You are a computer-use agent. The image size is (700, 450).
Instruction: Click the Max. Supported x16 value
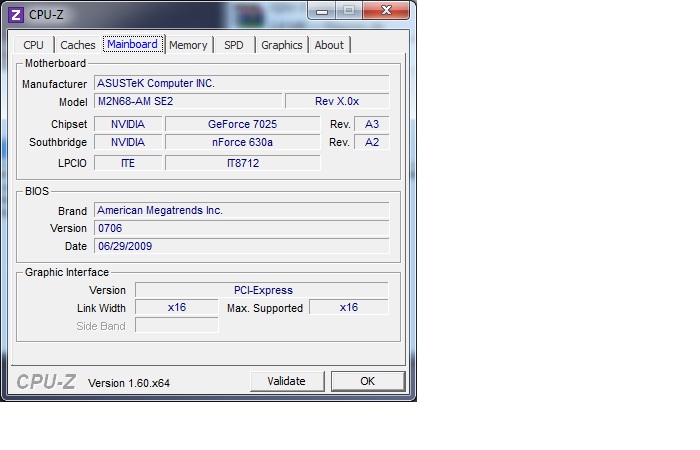(x=349, y=308)
